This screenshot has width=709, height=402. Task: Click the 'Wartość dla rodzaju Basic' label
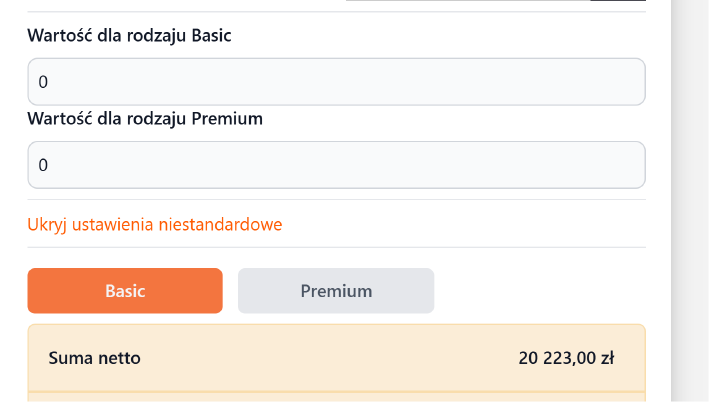(x=129, y=36)
